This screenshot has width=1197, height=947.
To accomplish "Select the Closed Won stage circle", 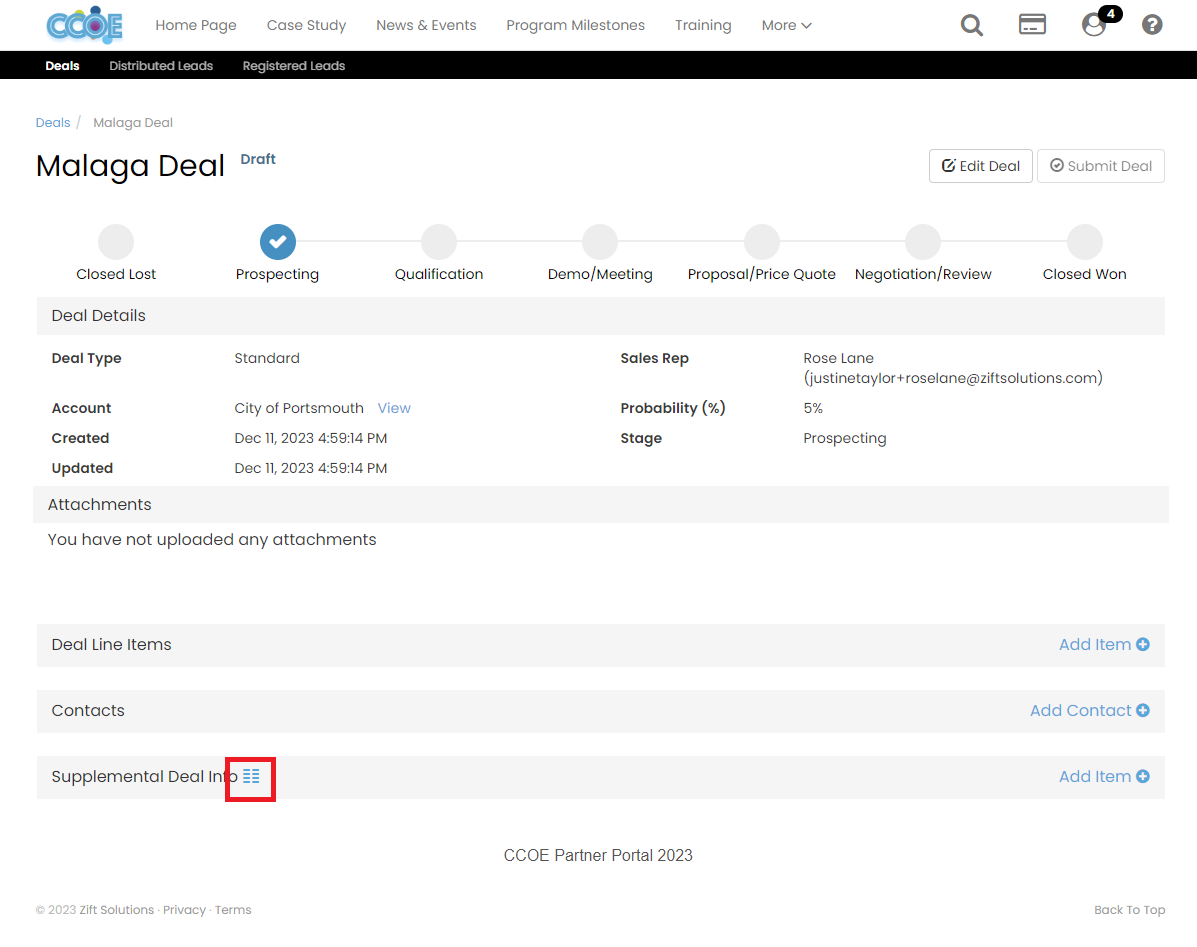I will [x=1085, y=242].
